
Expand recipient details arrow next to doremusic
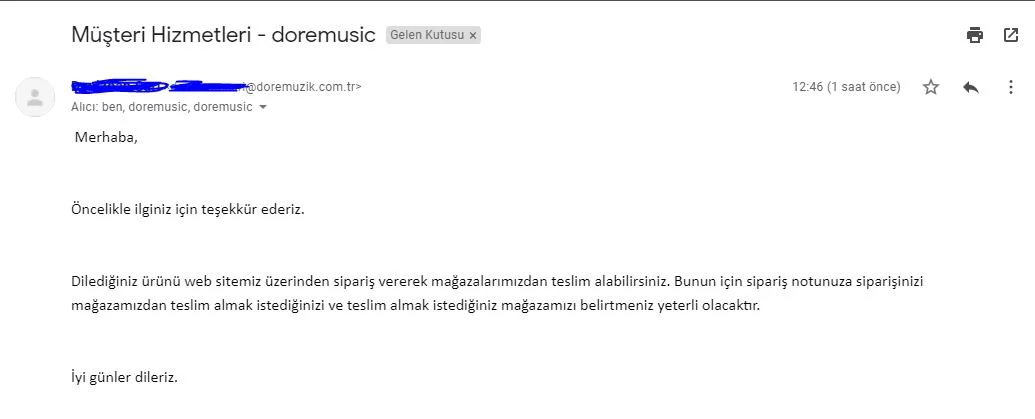click(x=263, y=107)
